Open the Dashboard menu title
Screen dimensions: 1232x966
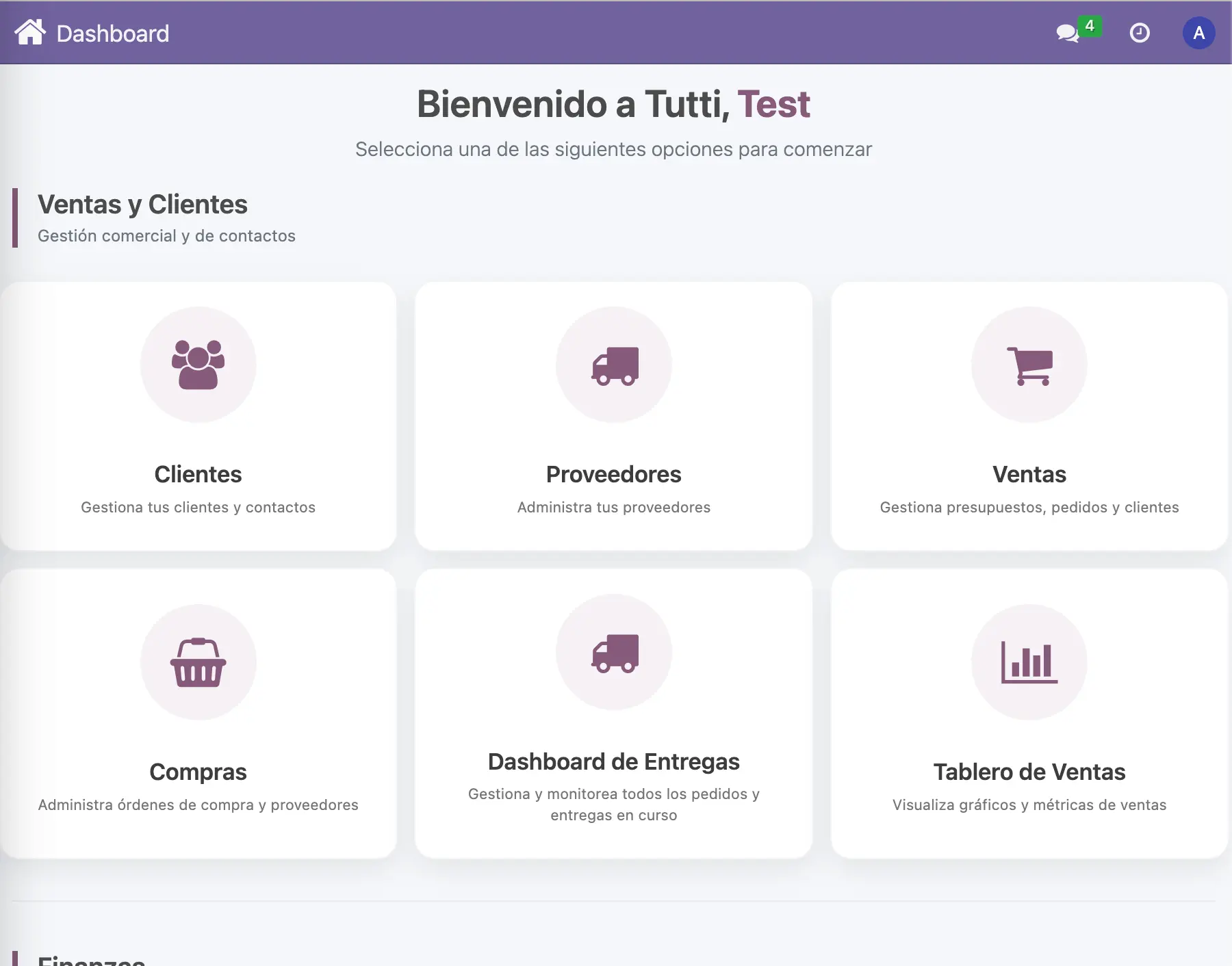[x=113, y=34]
